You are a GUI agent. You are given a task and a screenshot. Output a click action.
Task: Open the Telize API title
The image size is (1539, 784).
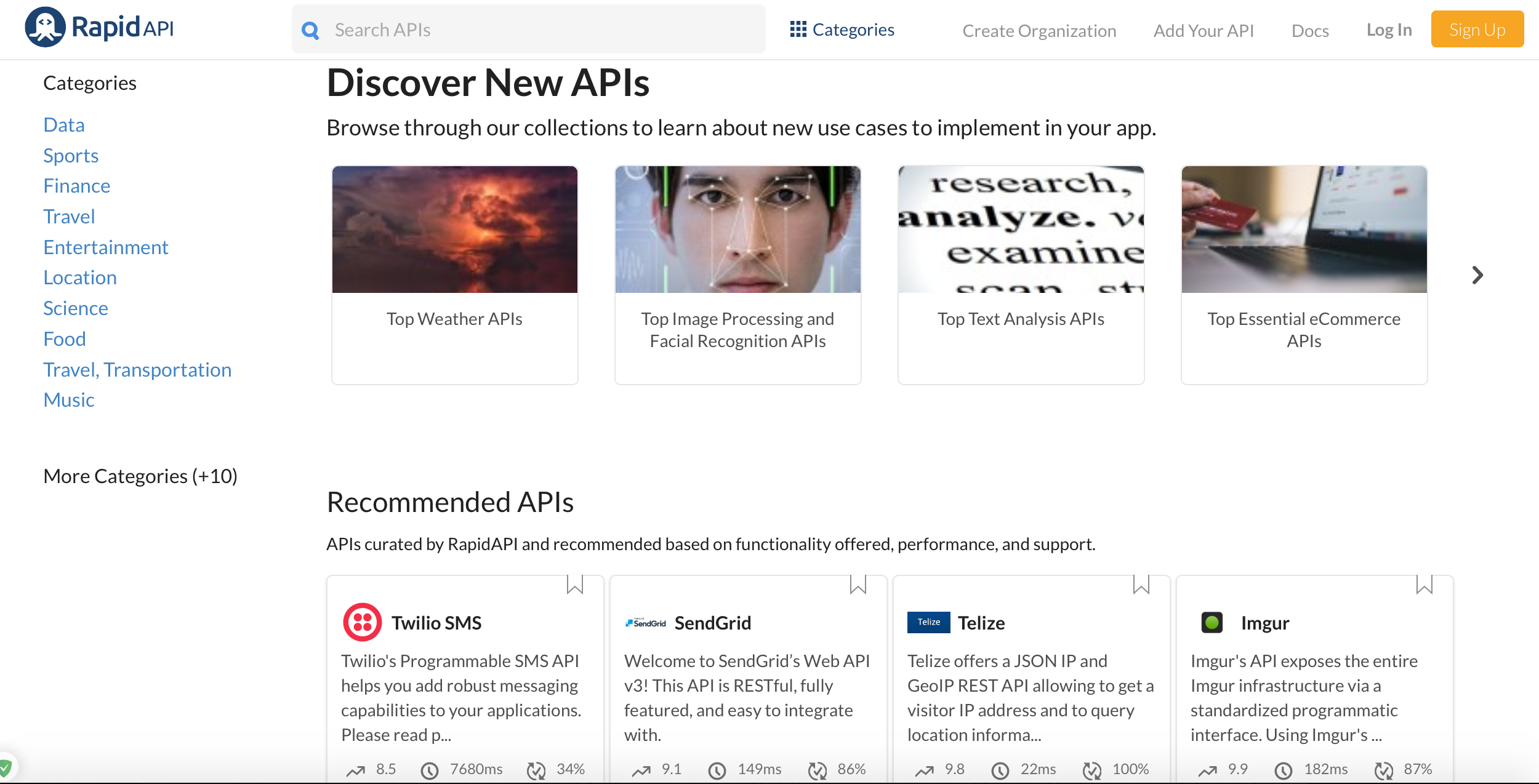click(x=981, y=623)
